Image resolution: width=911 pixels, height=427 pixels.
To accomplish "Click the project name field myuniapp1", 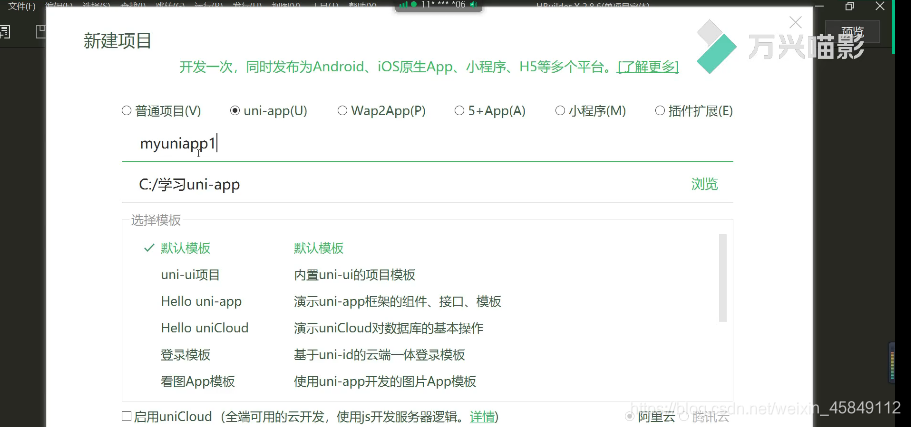I will click(x=427, y=143).
